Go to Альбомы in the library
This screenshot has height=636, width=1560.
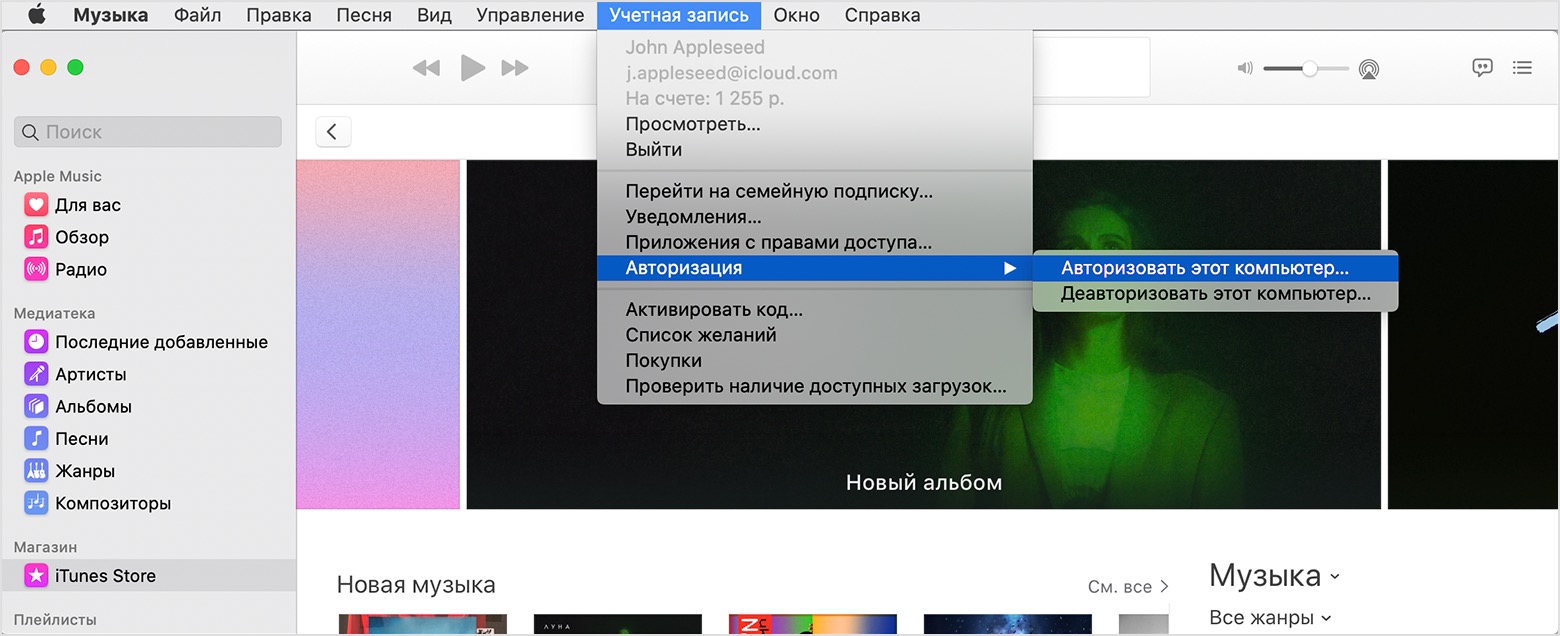(x=93, y=406)
